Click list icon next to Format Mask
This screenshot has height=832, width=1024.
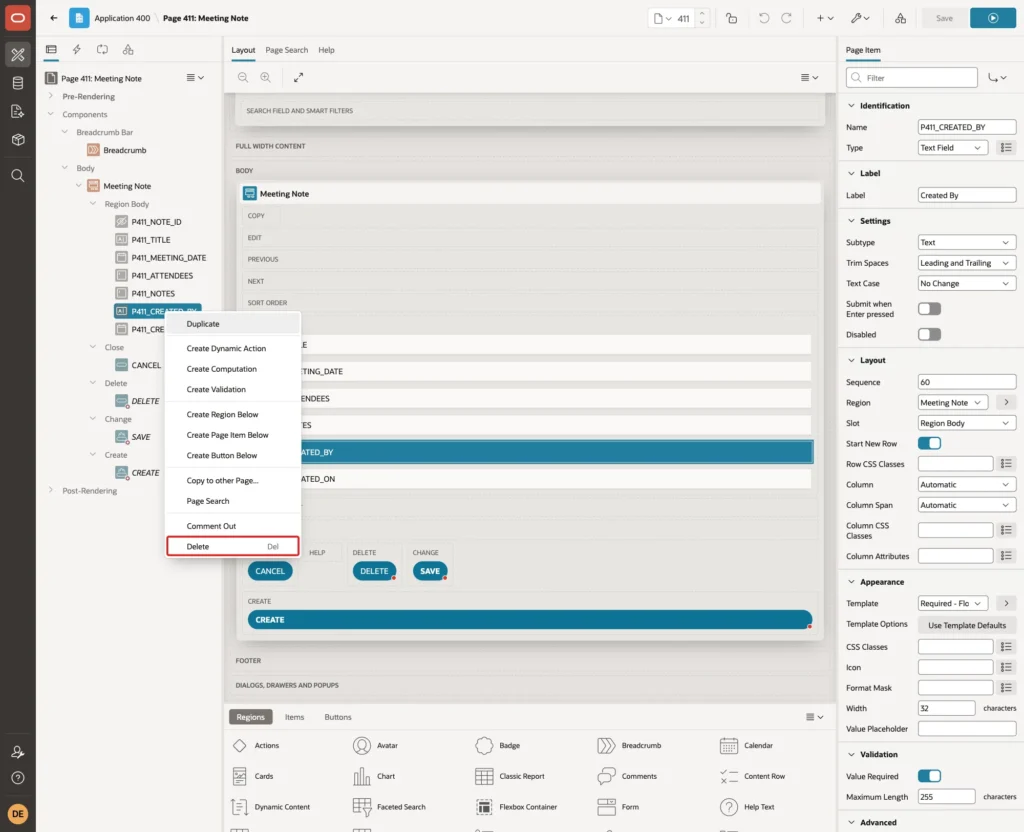(x=1006, y=688)
